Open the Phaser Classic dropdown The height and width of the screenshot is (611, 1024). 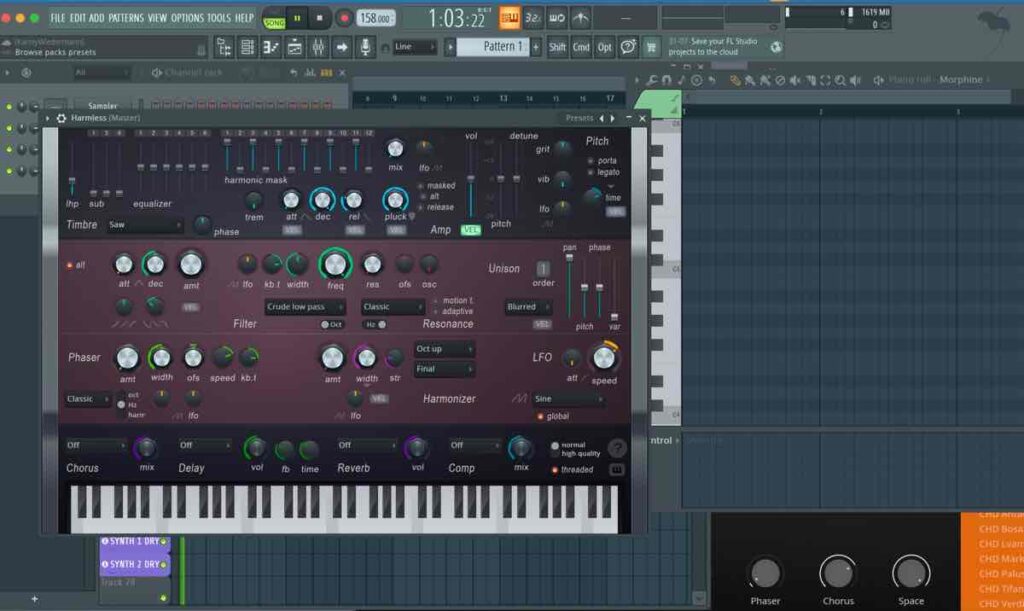[88, 399]
